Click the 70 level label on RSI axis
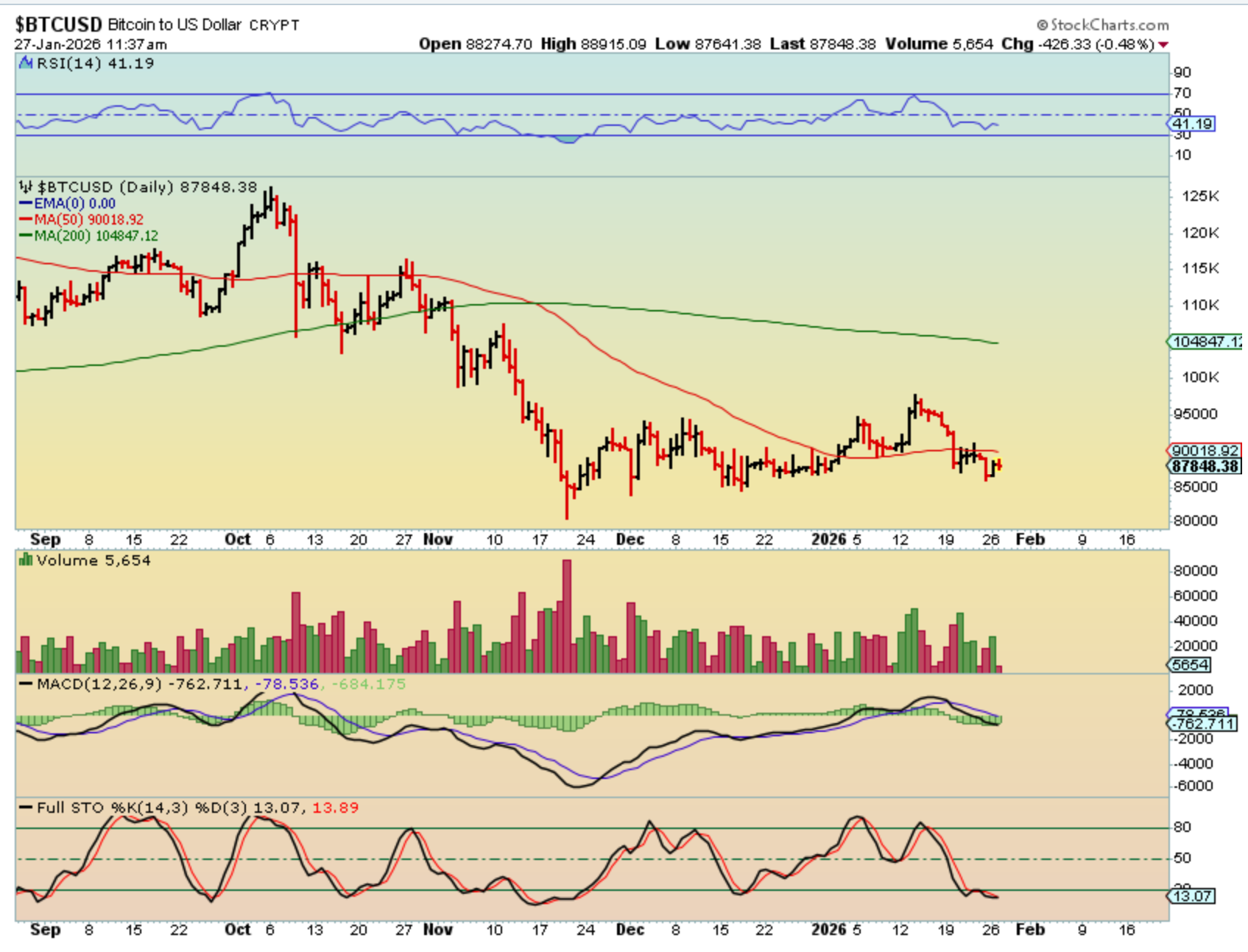Image resolution: width=1248 pixels, height=952 pixels. [1182, 93]
